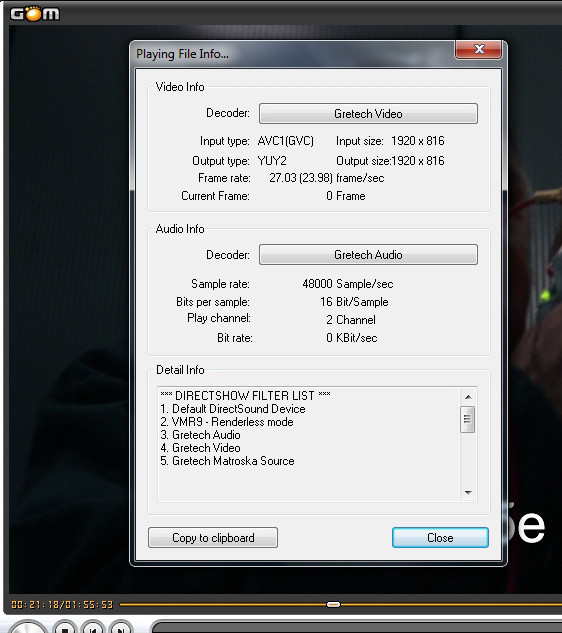Click the red X on dialog
The height and width of the screenshot is (633, 562).
pyautogui.click(x=479, y=49)
